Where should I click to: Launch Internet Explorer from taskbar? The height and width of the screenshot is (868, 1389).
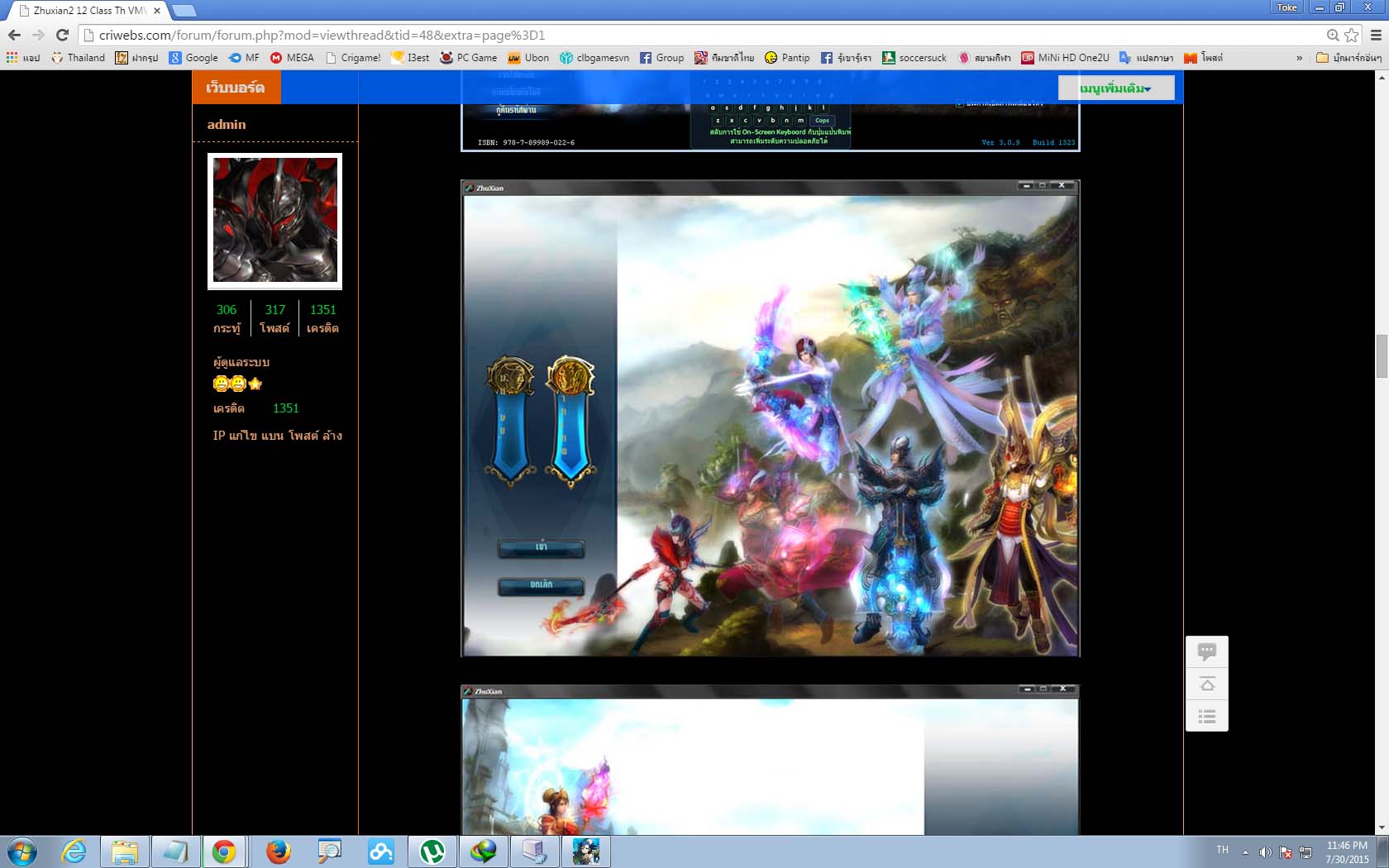click(x=74, y=851)
